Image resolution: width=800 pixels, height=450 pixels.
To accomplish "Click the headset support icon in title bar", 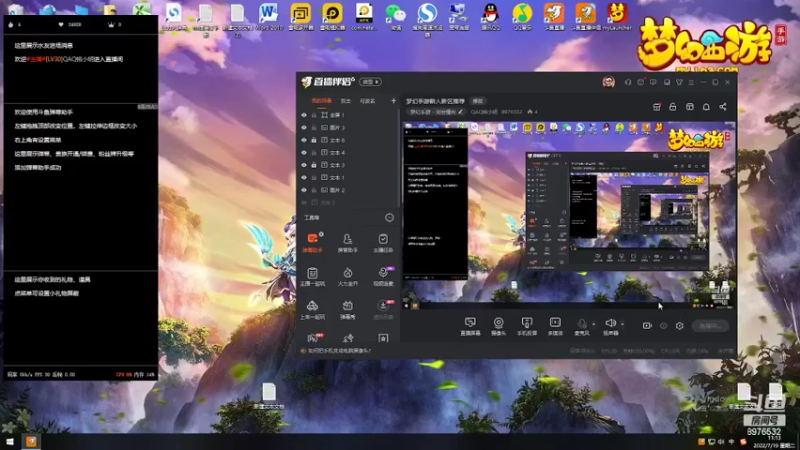I will (x=628, y=82).
